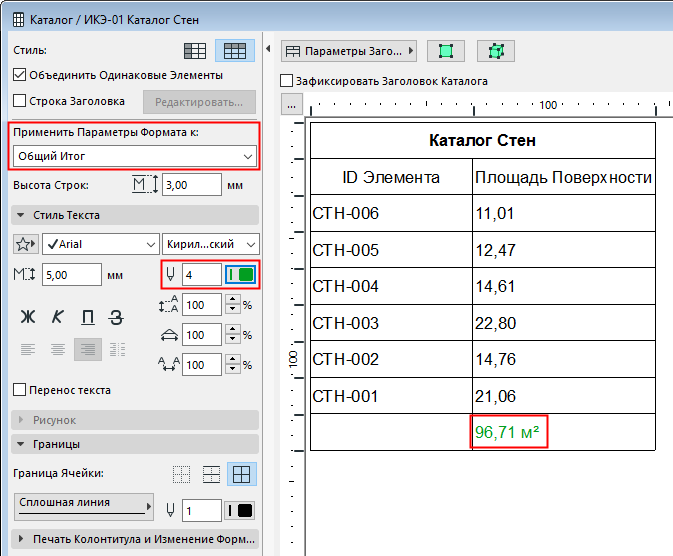Screen dimensions: 673x556
Task: Open the Кирил...ский encoding dropdown
Action: pyautogui.click(x=211, y=244)
